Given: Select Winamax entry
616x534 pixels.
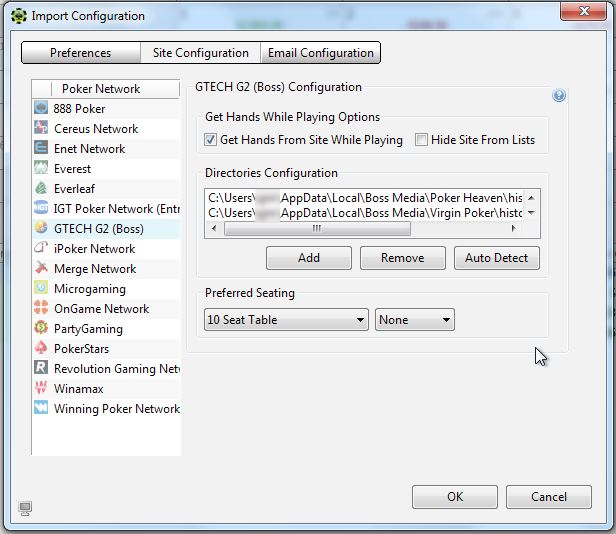Looking at the screenshot, I should 106,389.
